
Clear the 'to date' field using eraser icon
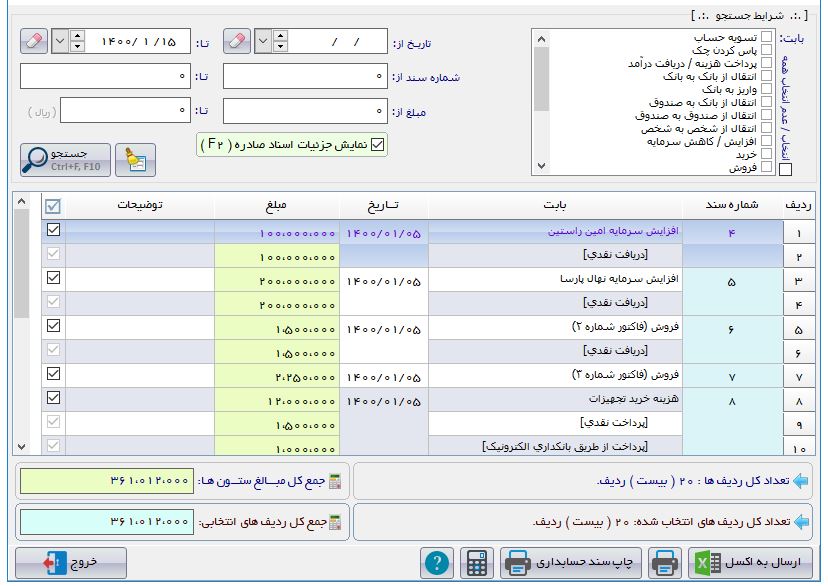click(33, 42)
